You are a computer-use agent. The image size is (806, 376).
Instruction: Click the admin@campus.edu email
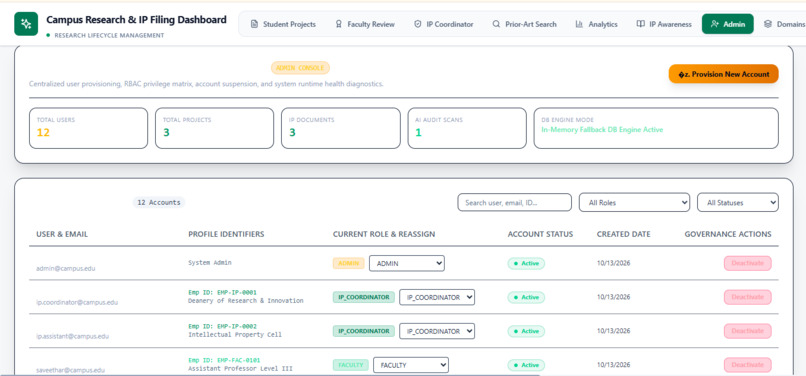[x=65, y=268]
